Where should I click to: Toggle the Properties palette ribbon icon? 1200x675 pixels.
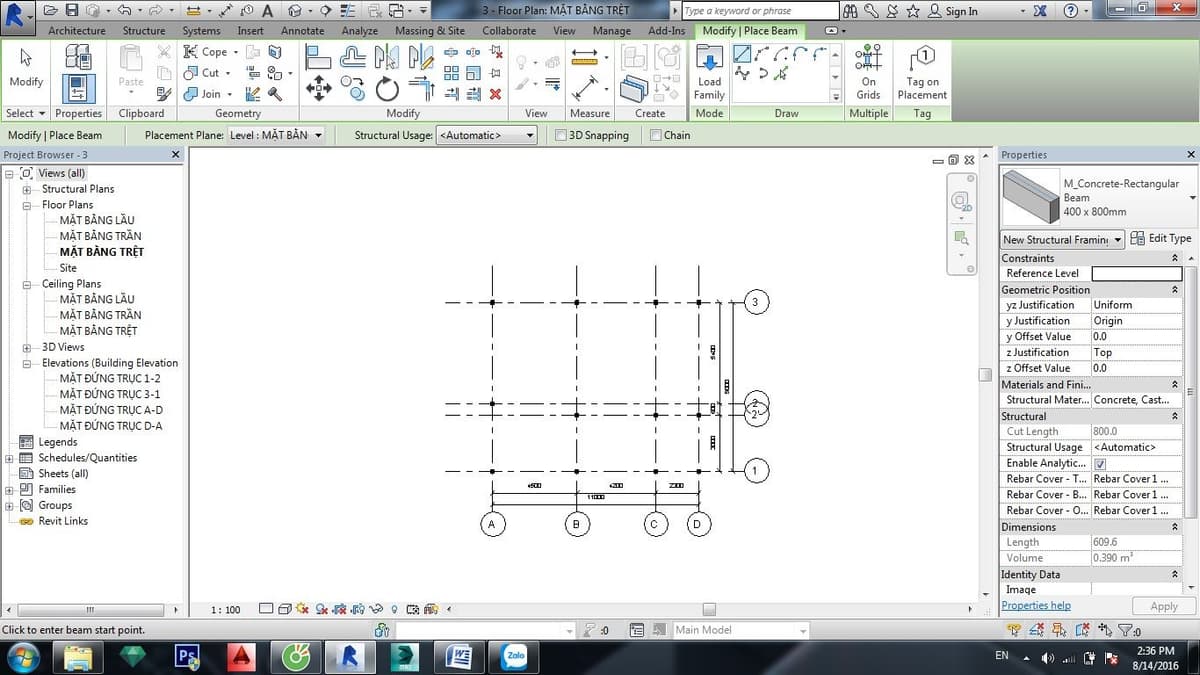point(78,89)
